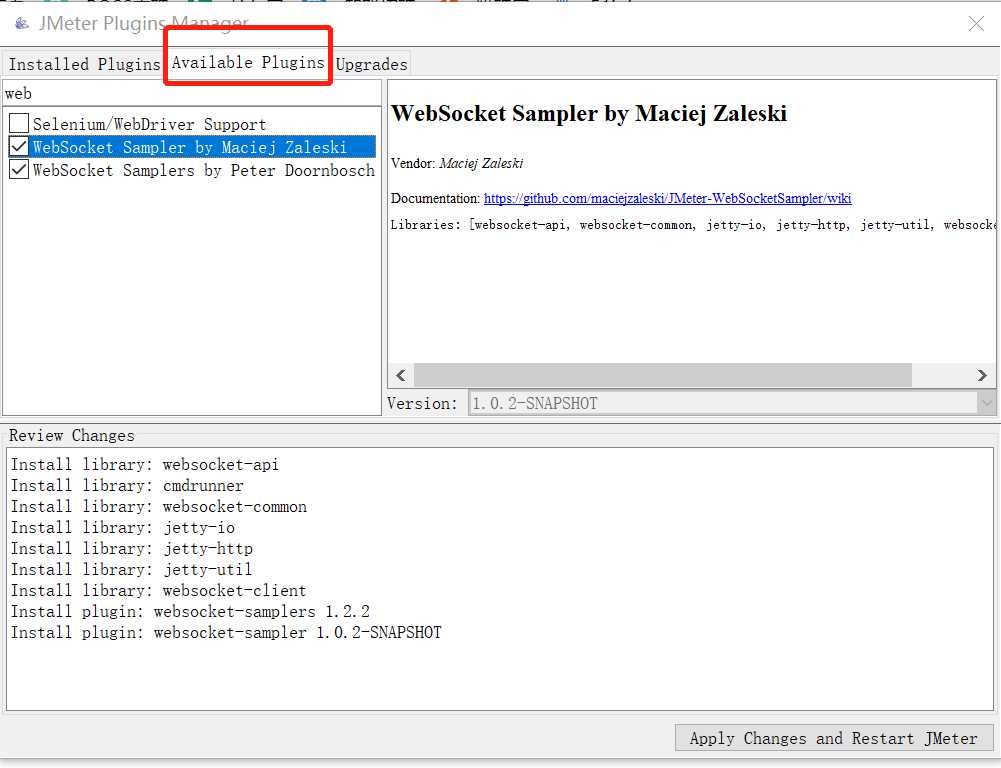Uncheck WebSocket Sampler by Maciej Zaleski
The height and width of the screenshot is (768, 1001).
click(19, 147)
